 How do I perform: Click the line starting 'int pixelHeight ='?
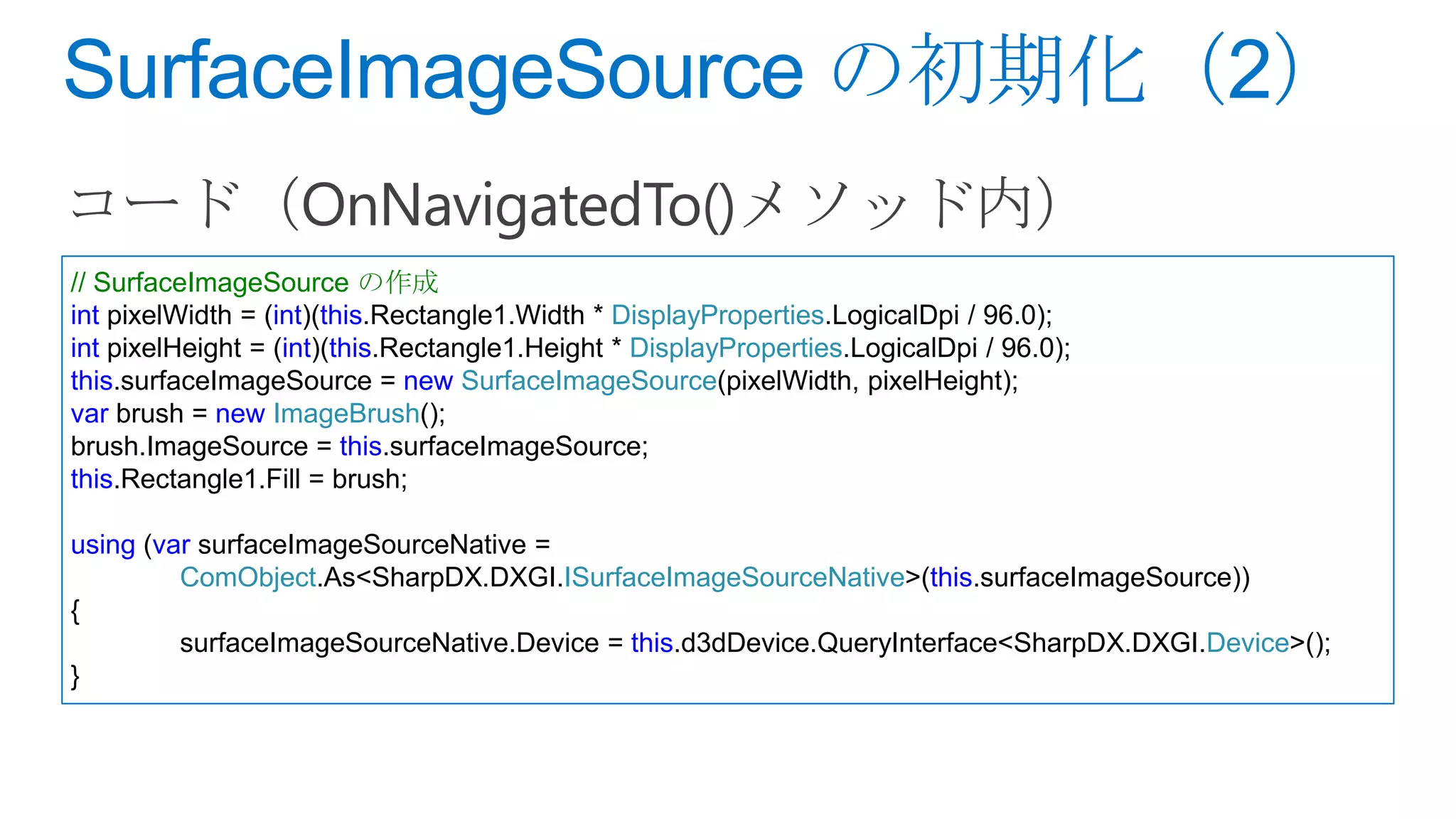tap(571, 348)
